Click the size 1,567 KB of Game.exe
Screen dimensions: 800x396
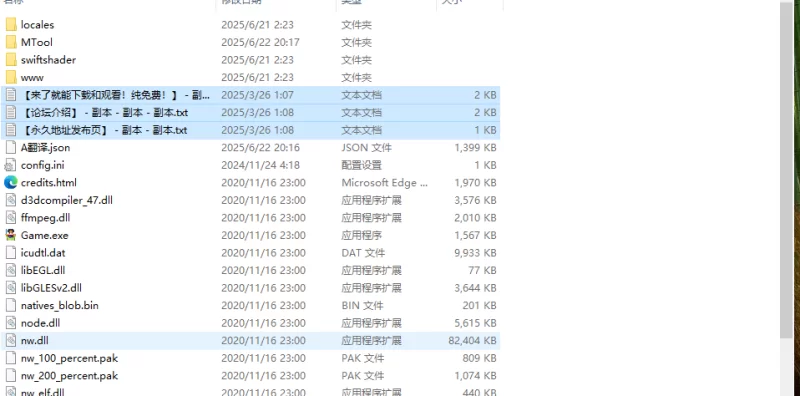coord(475,235)
